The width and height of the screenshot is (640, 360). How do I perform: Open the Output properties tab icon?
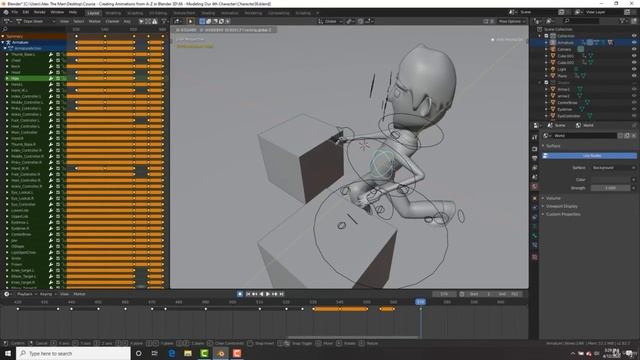coord(535,158)
